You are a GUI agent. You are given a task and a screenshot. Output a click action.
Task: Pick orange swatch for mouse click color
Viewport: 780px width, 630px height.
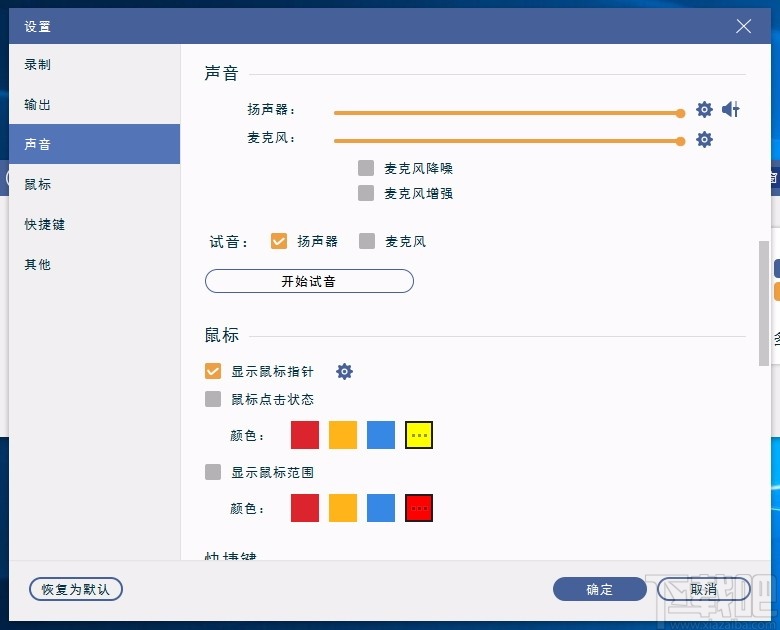[x=343, y=435]
